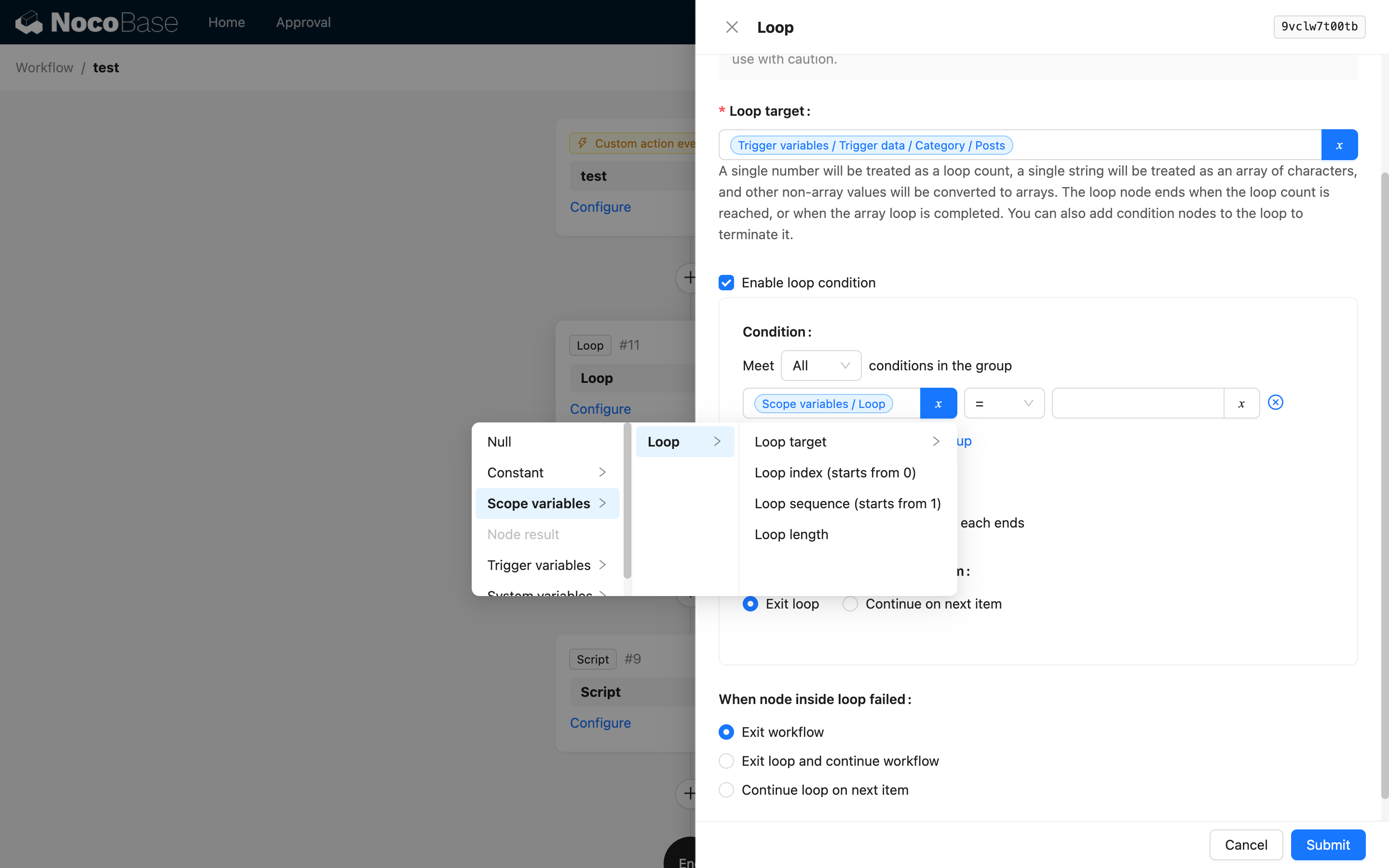Select Loop index (starts from 0)
Image resolution: width=1389 pixels, height=868 pixels.
(834, 473)
